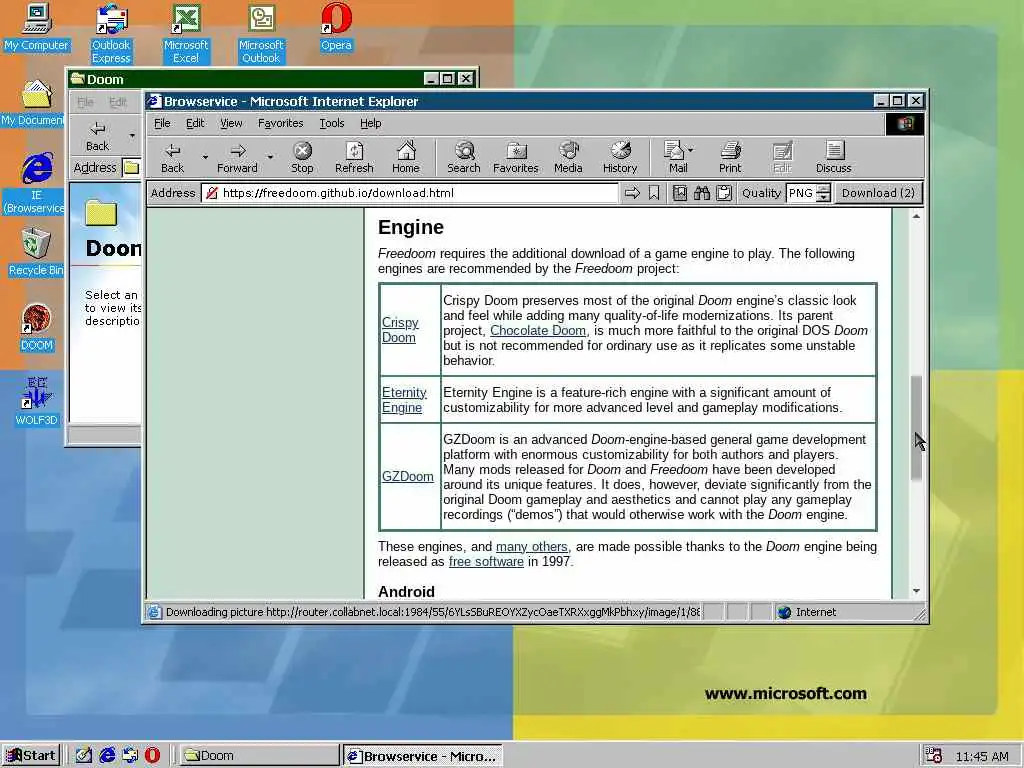
Task: Follow the 'free software' link
Action: coord(486,562)
